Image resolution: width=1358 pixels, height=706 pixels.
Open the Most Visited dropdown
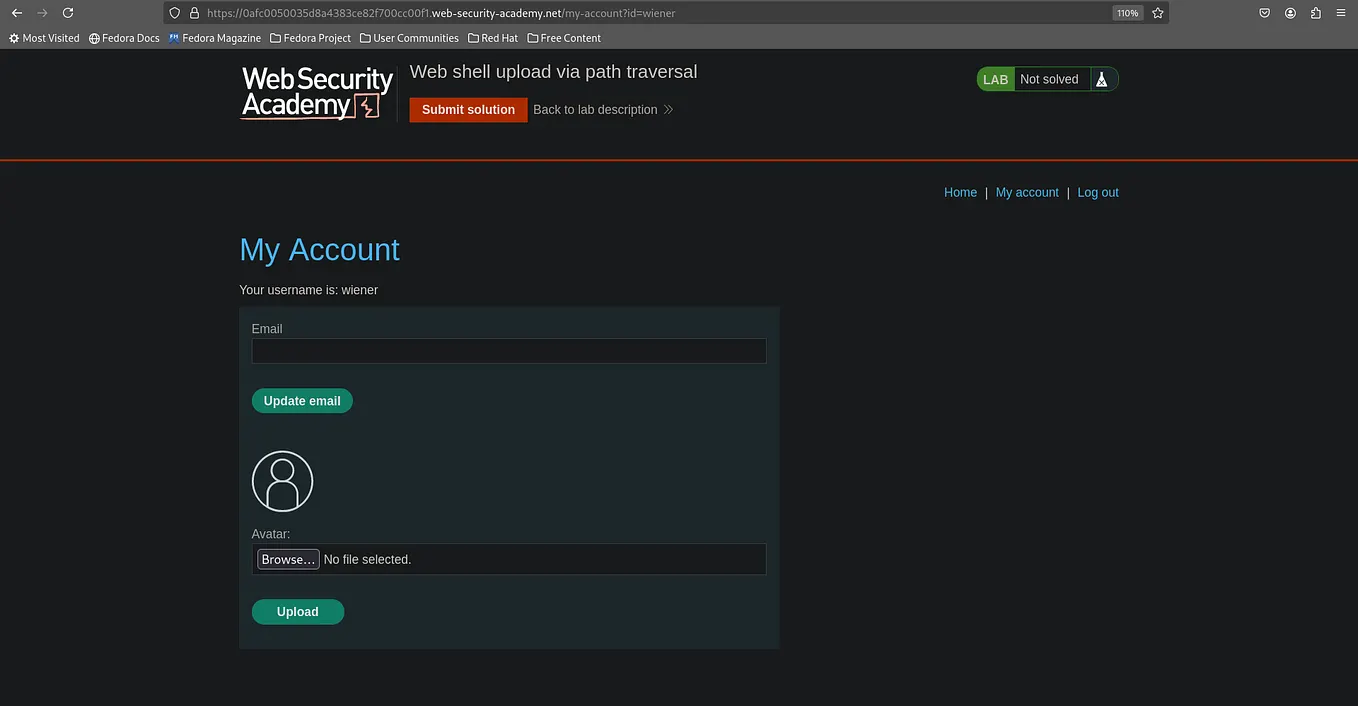44,37
